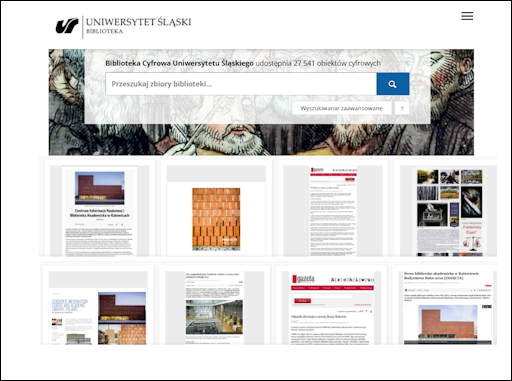
Task: Click the Uniwersytet Śląski logo emblem
Action: [67, 26]
